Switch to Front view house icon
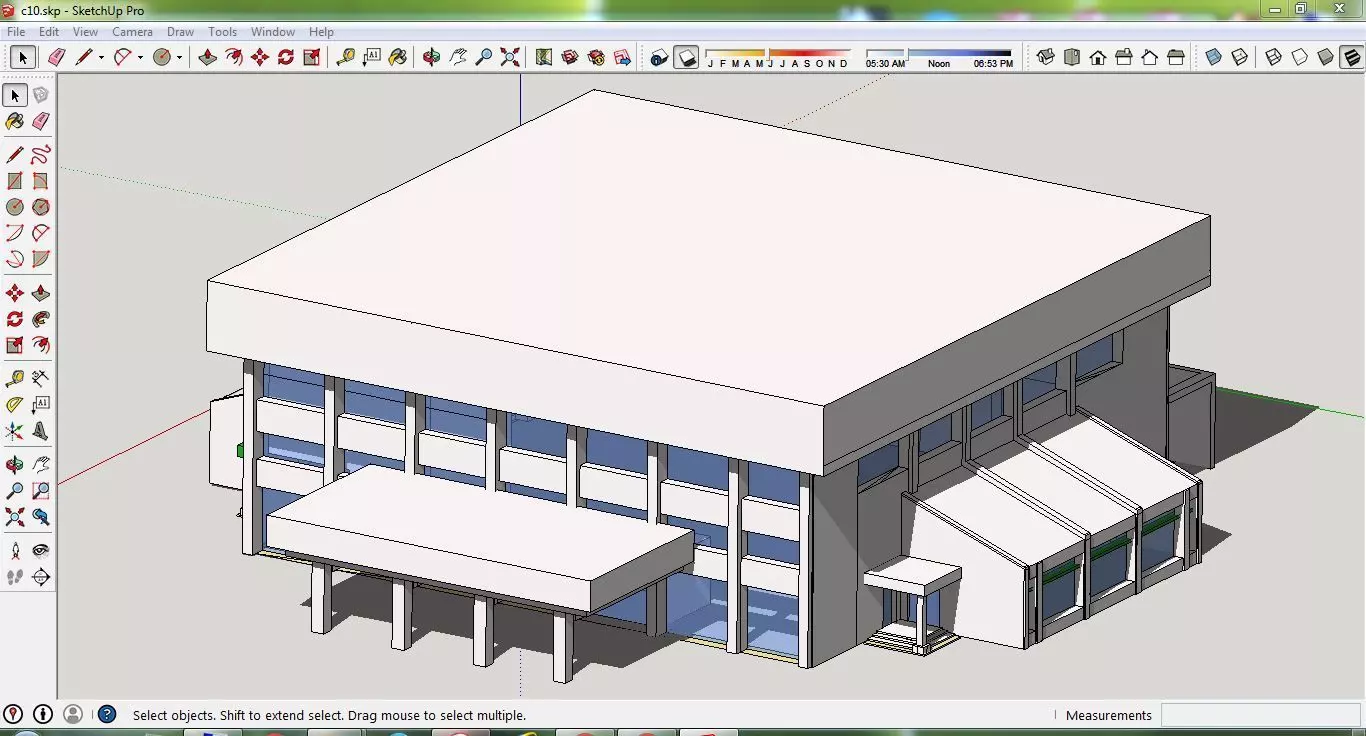Viewport: 1366px width, 736px height. pyautogui.click(x=1098, y=57)
